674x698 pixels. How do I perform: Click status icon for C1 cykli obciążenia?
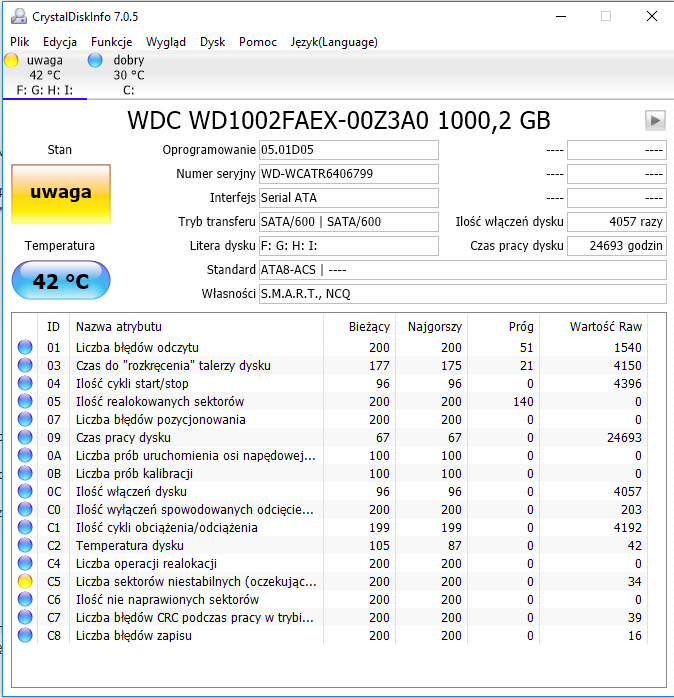(x=25, y=528)
